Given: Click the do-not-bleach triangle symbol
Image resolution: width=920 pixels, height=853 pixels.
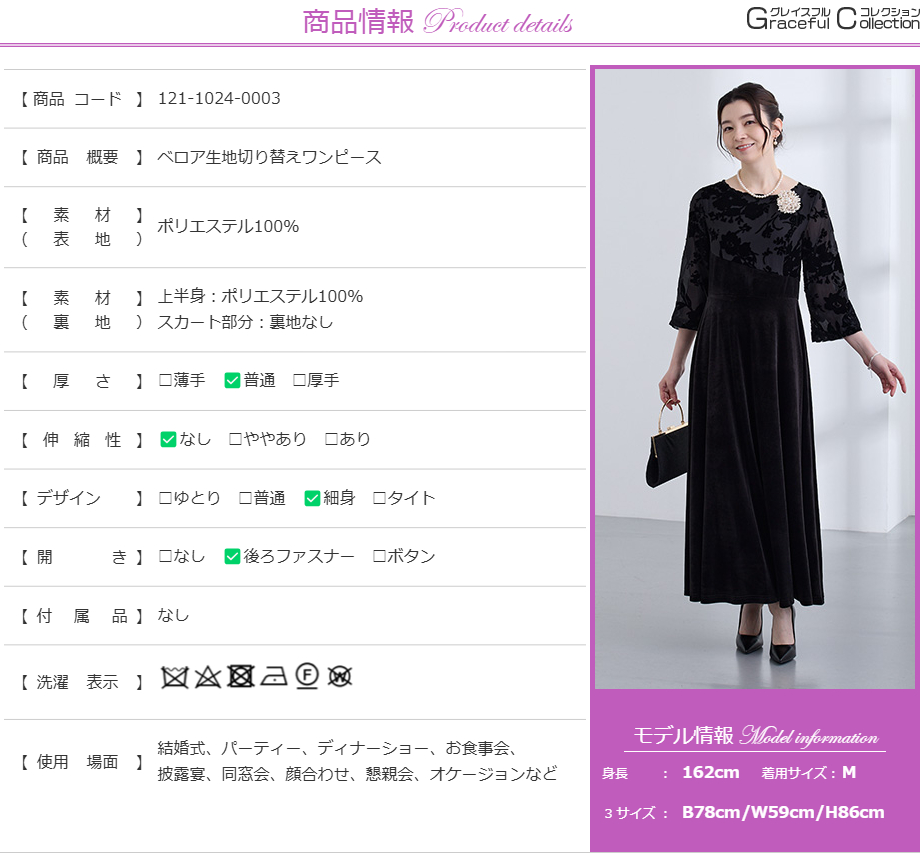Looking at the screenshot, I should point(207,677).
